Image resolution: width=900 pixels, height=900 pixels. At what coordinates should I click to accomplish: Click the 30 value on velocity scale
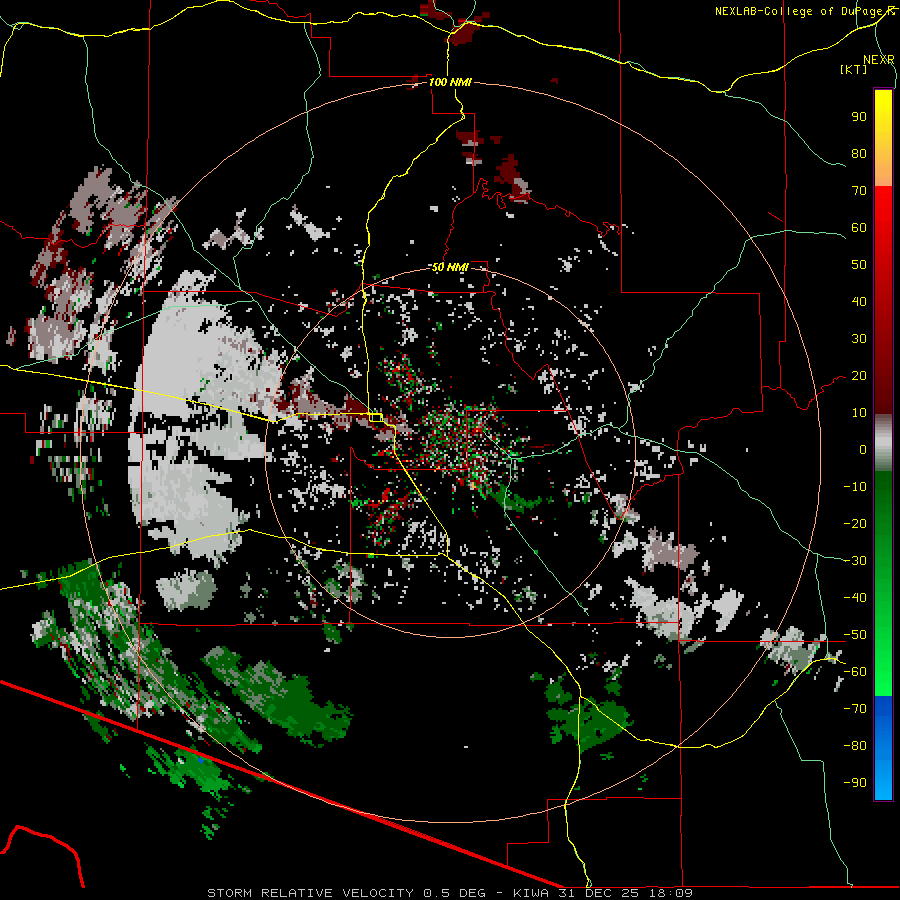pyautogui.click(x=859, y=339)
